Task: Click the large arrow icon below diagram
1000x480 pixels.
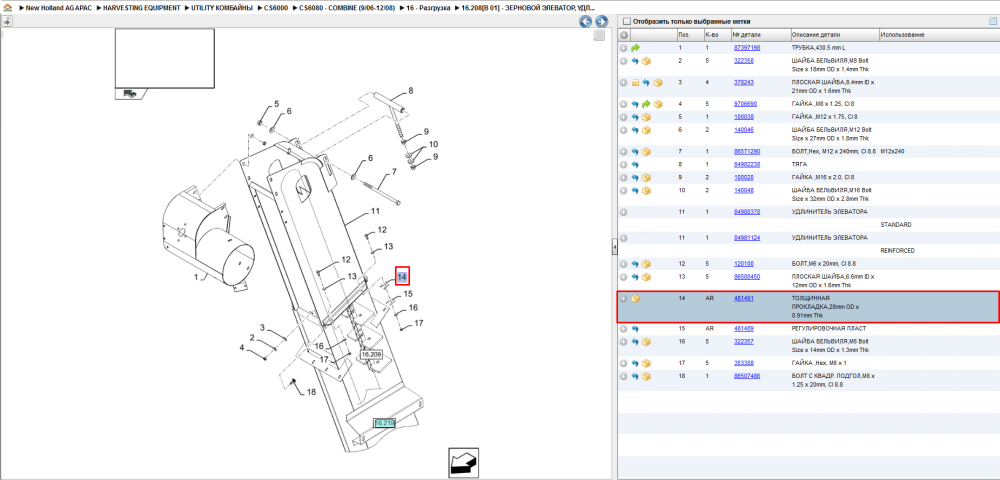Action: (464, 463)
